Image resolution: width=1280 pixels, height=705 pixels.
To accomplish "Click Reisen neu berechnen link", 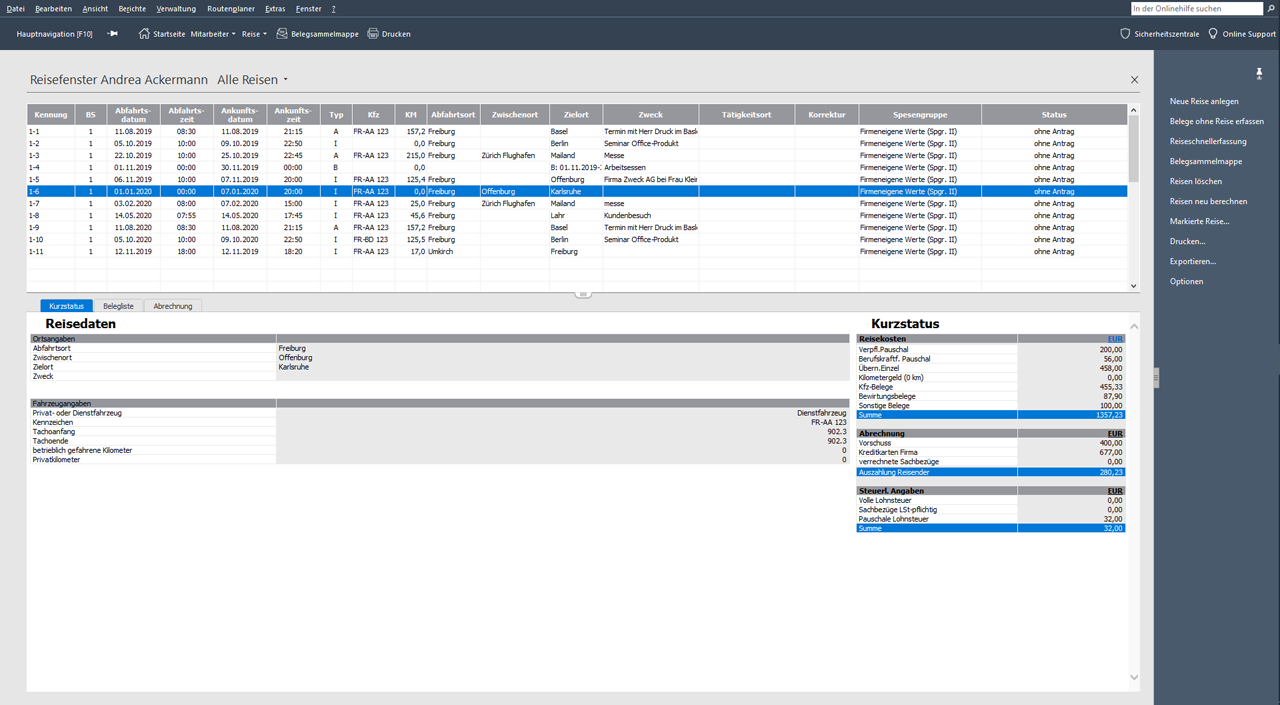I will tap(1208, 201).
